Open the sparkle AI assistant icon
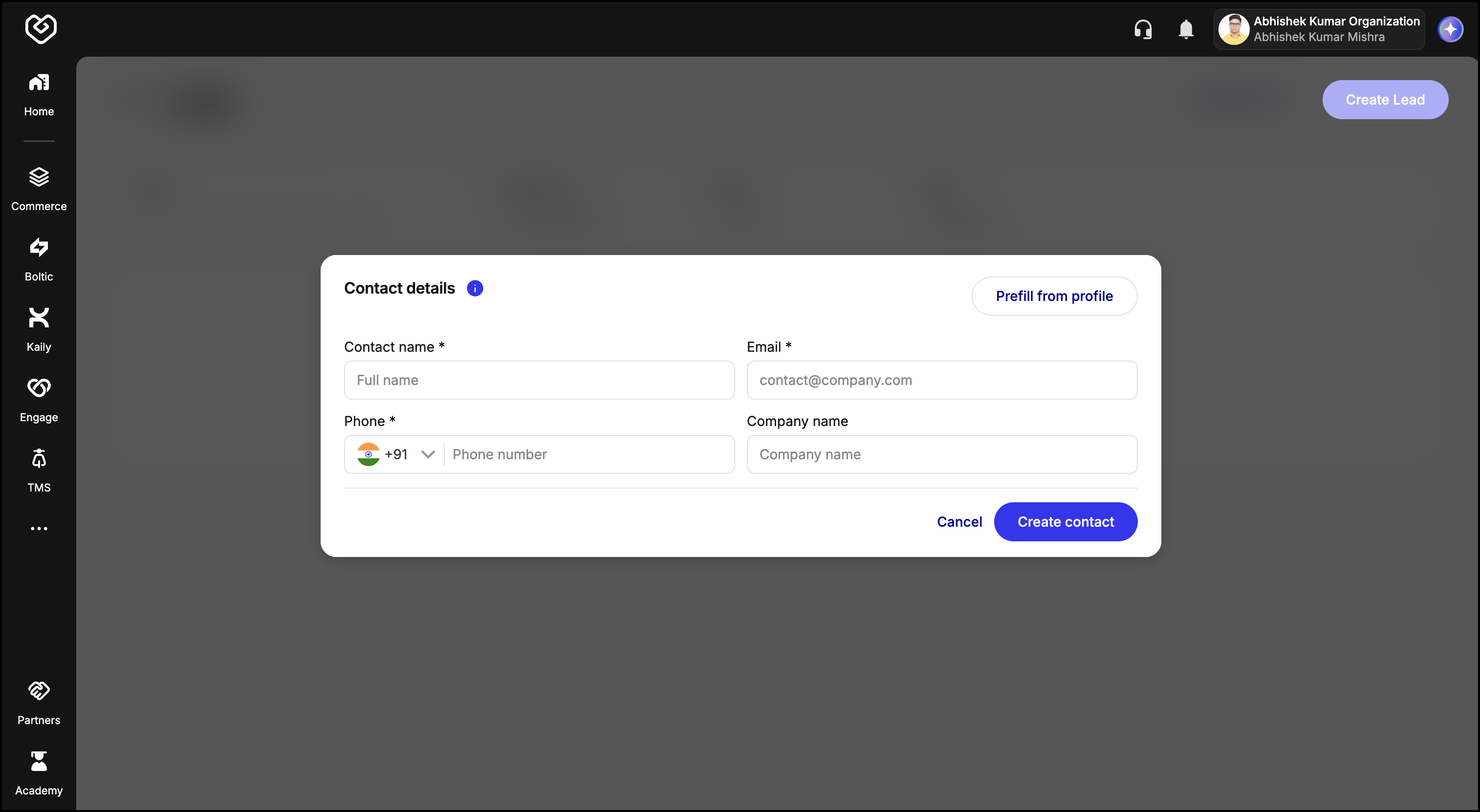Screen dimensions: 1480x812 pyautogui.click(x=1450, y=29)
